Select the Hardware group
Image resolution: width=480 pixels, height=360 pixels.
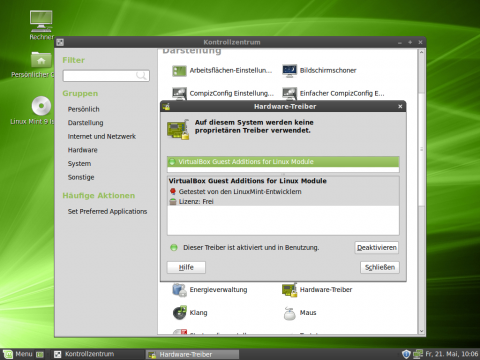point(83,150)
